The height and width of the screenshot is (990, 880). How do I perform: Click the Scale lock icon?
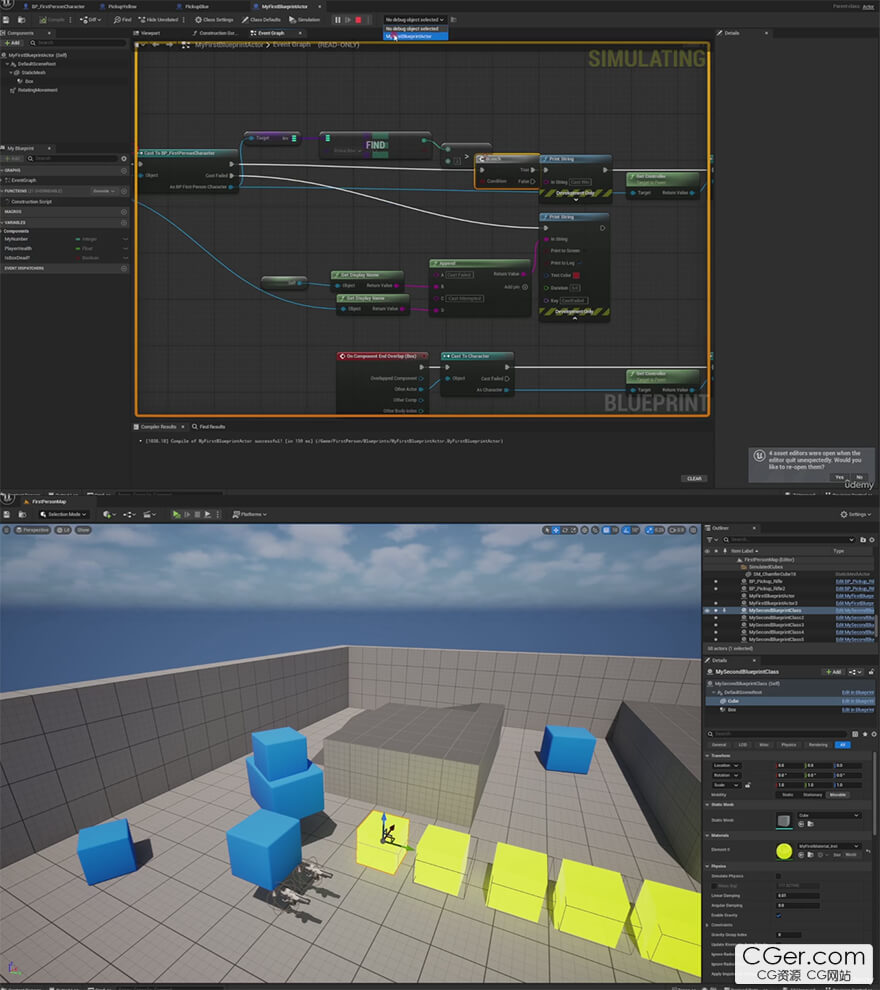click(x=748, y=785)
